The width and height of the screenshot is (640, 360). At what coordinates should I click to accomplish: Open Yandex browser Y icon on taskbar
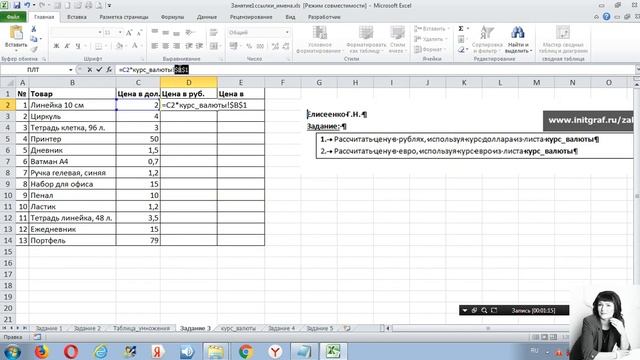click(276, 351)
